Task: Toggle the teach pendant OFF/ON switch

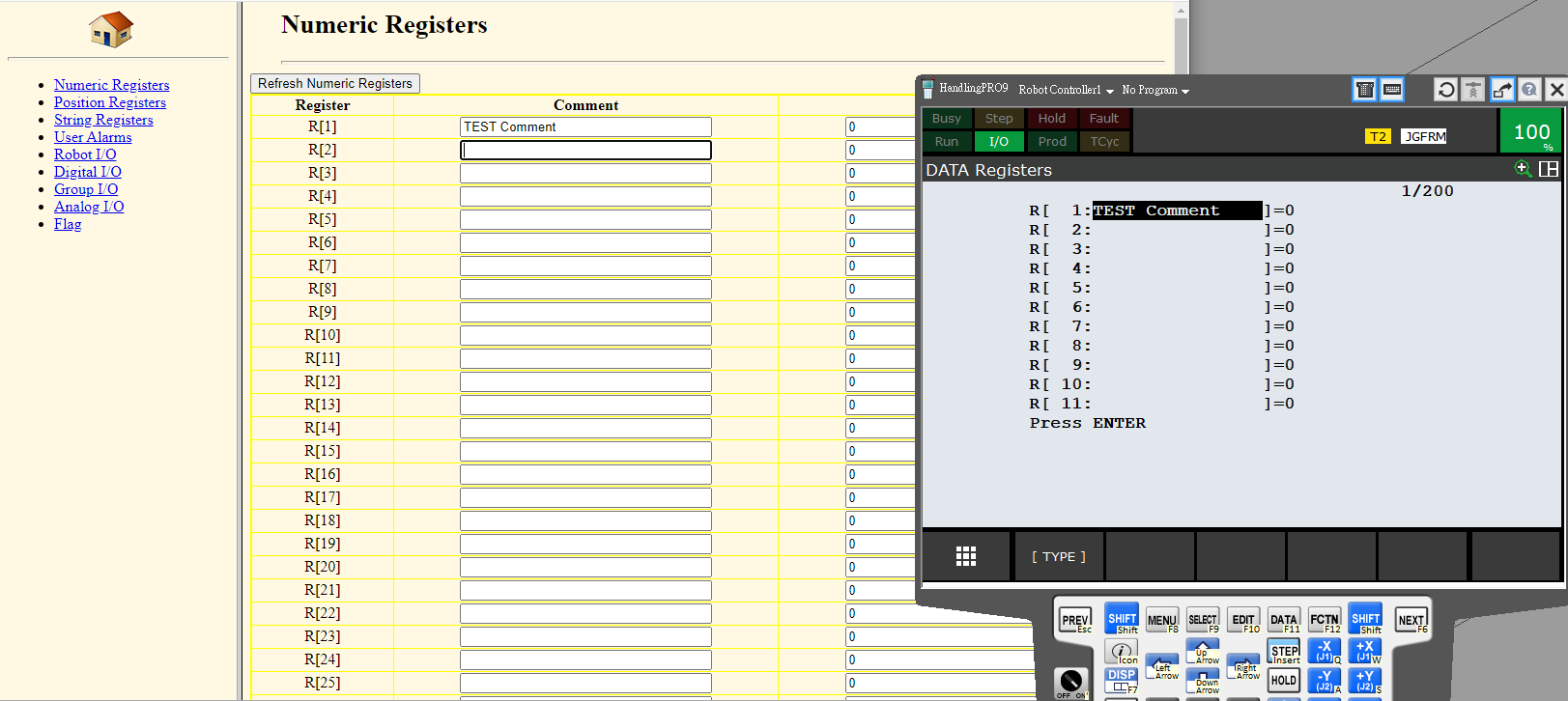Action: [x=1070, y=682]
